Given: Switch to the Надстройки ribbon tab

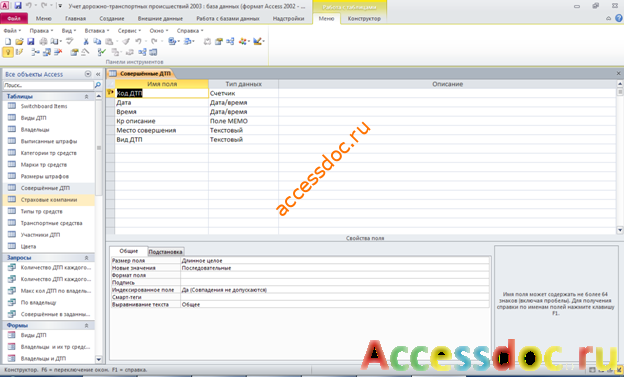Looking at the screenshot, I should [x=288, y=18].
